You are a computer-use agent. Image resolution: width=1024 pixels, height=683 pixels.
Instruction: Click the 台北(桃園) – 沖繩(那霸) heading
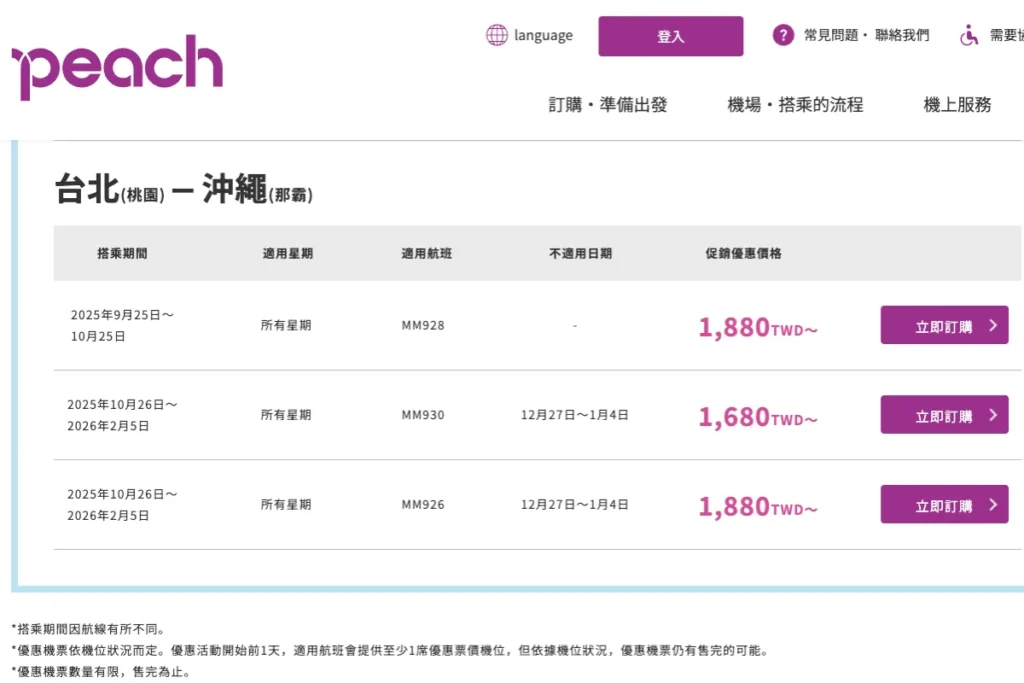click(x=184, y=189)
